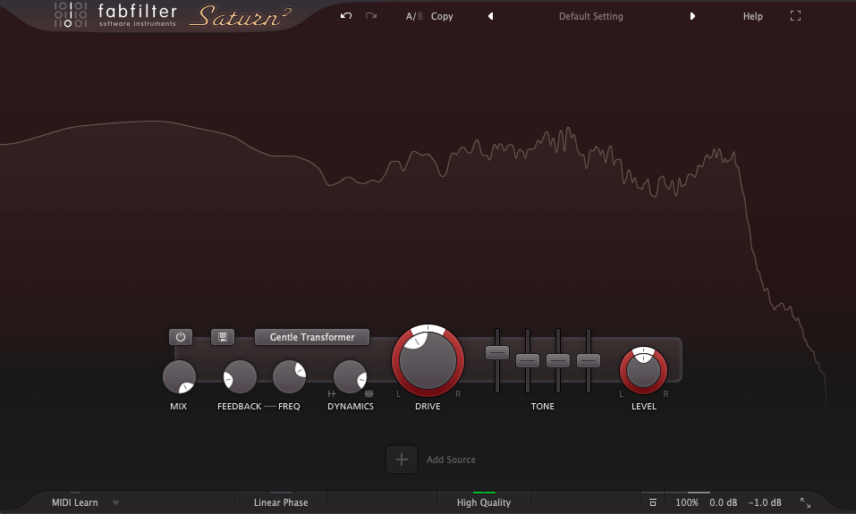This screenshot has height=514, width=856.
Task: Click the Add Source plus button
Action: click(x=402, y=459)
